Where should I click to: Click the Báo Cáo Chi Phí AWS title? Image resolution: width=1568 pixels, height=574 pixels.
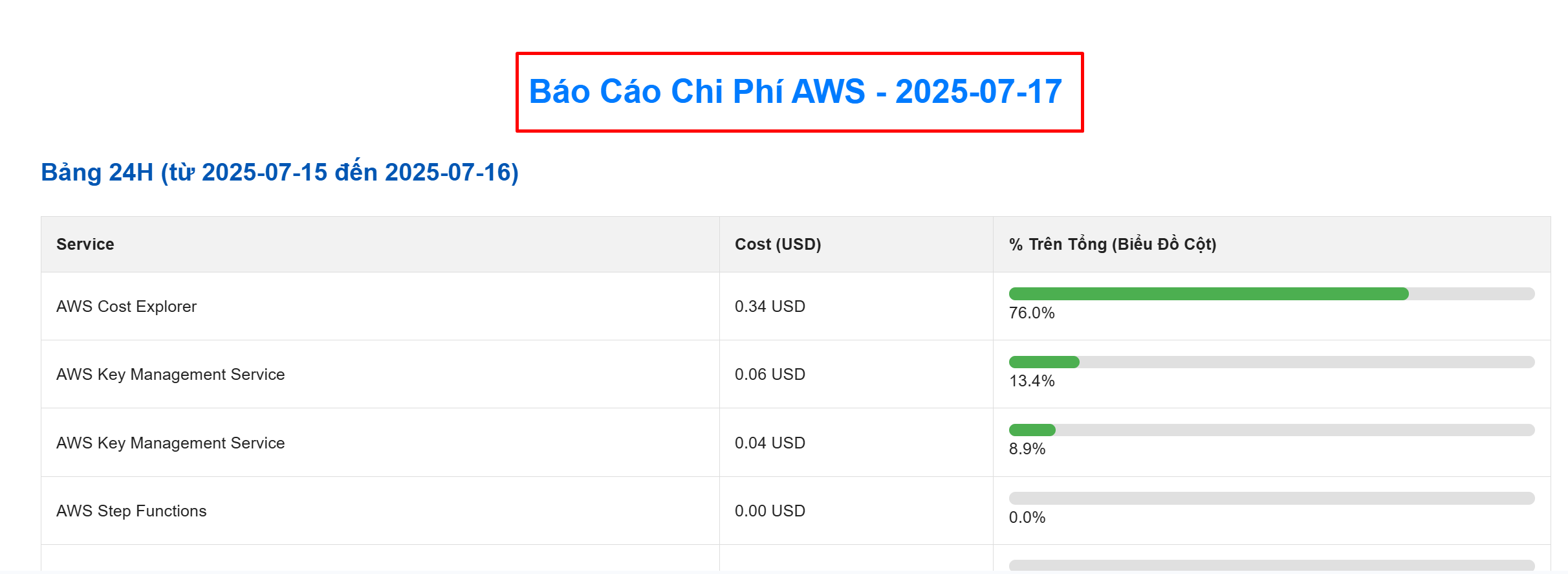click(x=796, y=91)
